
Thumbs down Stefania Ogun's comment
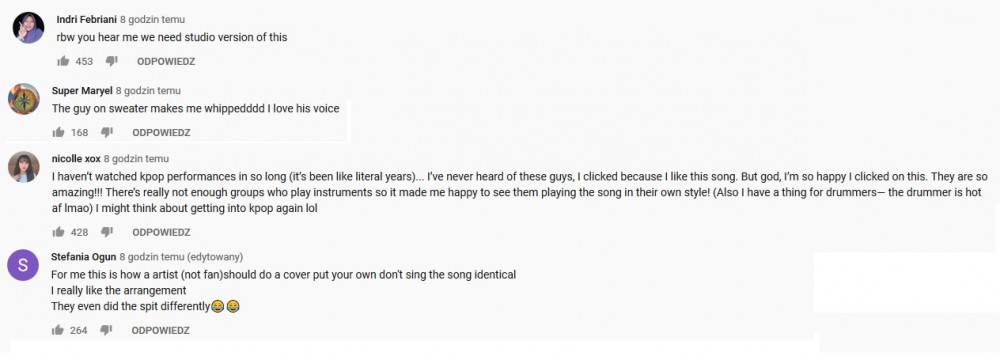click(x=107, y=330)
